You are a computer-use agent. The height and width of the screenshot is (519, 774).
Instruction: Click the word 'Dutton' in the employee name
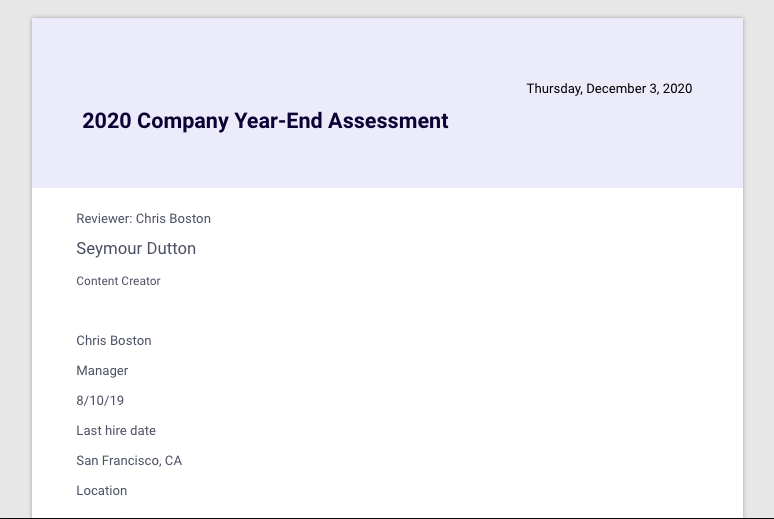tap(170, 249)
